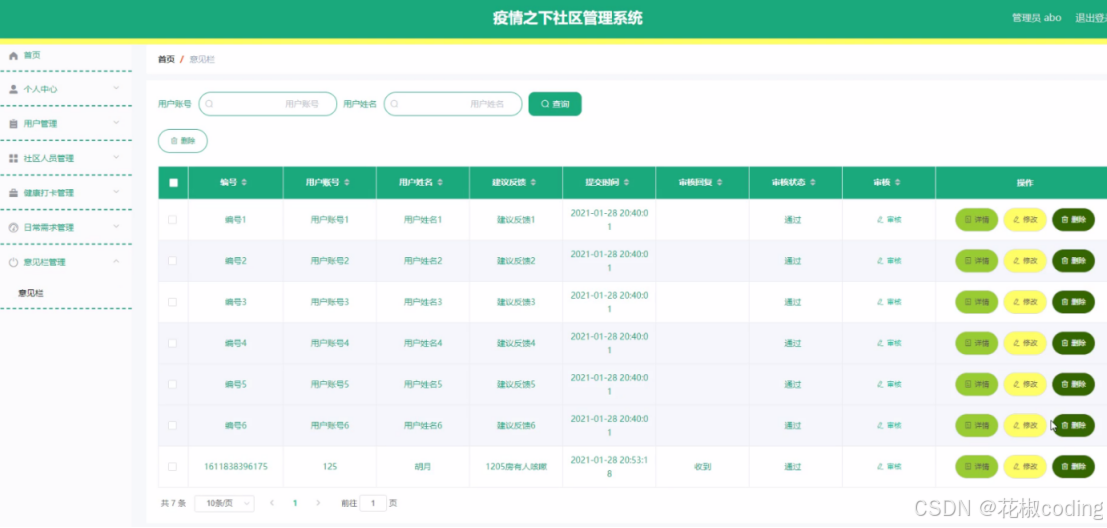
Task: Click the person icon beside 个人中心
Action: click(x=13, y=89)
